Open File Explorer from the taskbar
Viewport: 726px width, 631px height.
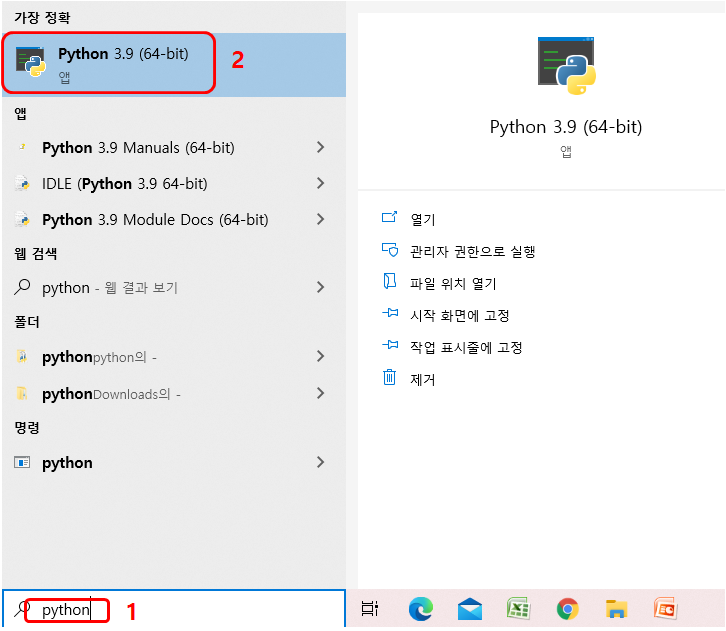click(616, 609)
